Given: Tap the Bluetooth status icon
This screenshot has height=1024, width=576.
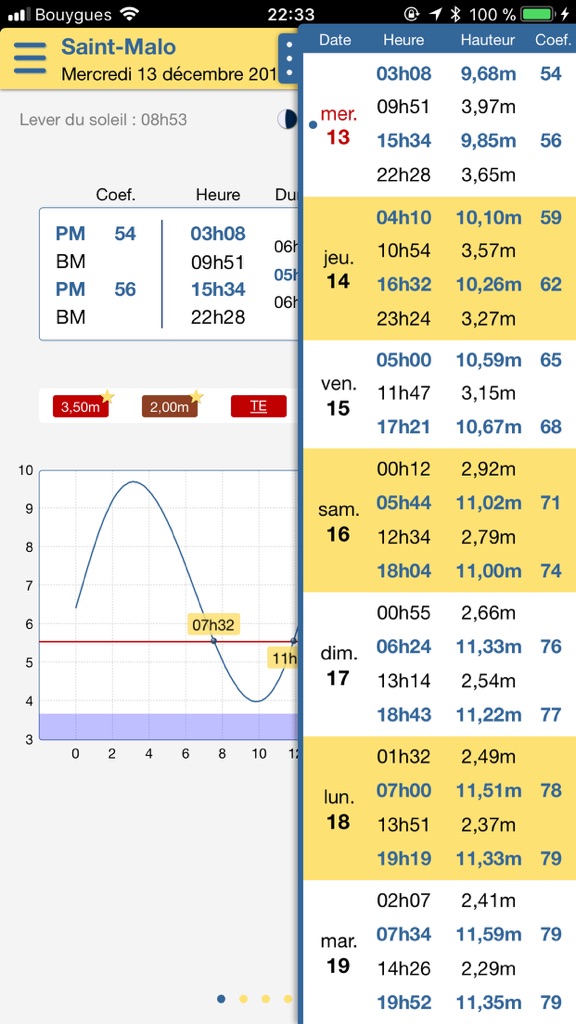Looking at the screenshot, I should coord(456,14).
